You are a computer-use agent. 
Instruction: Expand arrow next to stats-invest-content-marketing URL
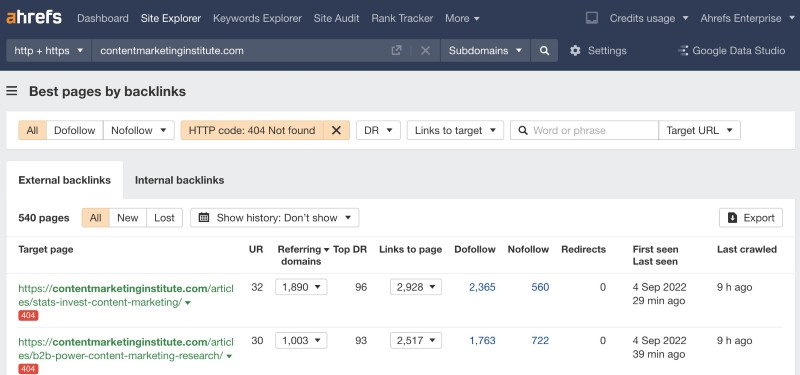point(188,303)
